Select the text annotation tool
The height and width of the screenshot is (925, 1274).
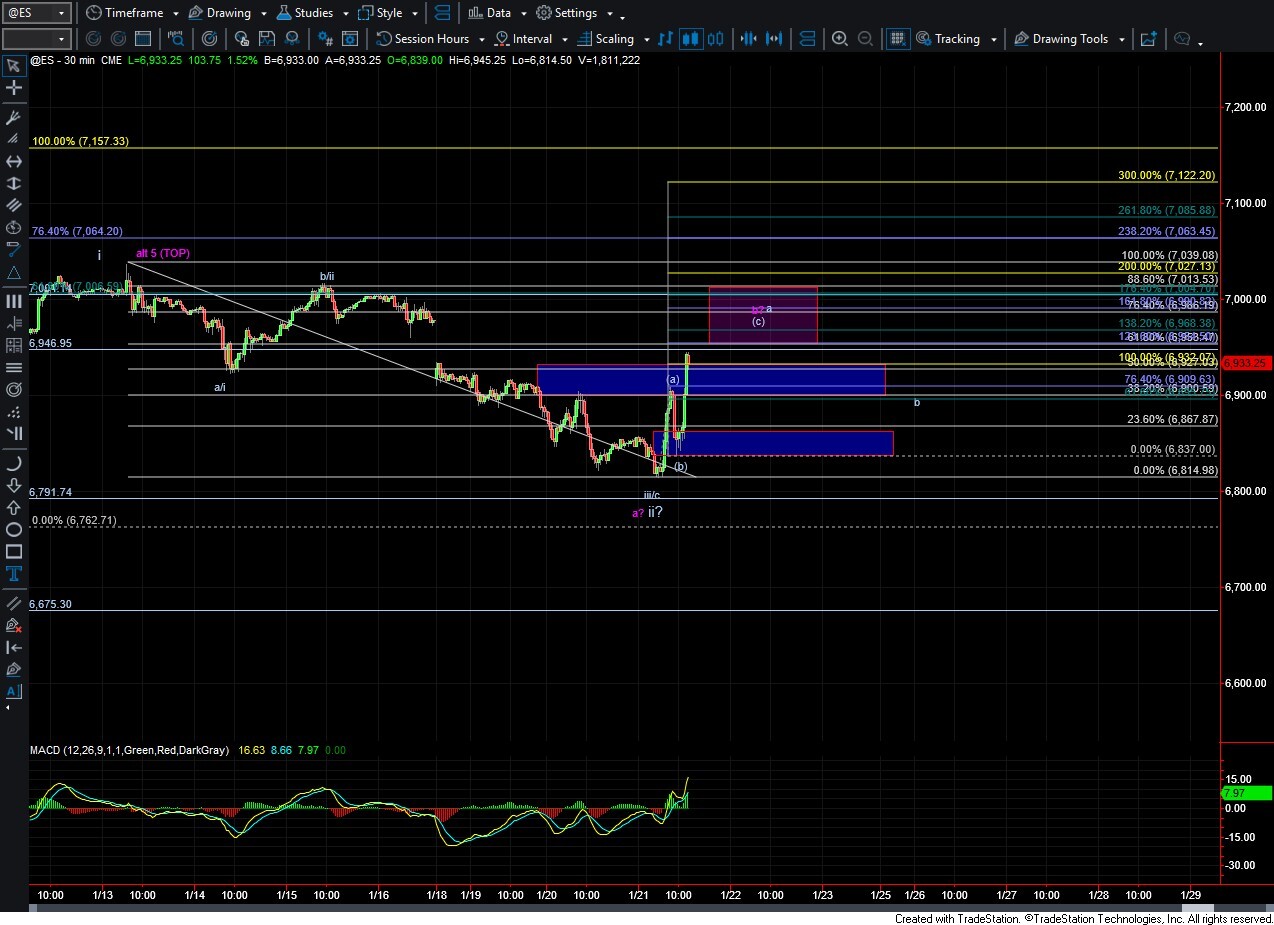coord(14,574)
